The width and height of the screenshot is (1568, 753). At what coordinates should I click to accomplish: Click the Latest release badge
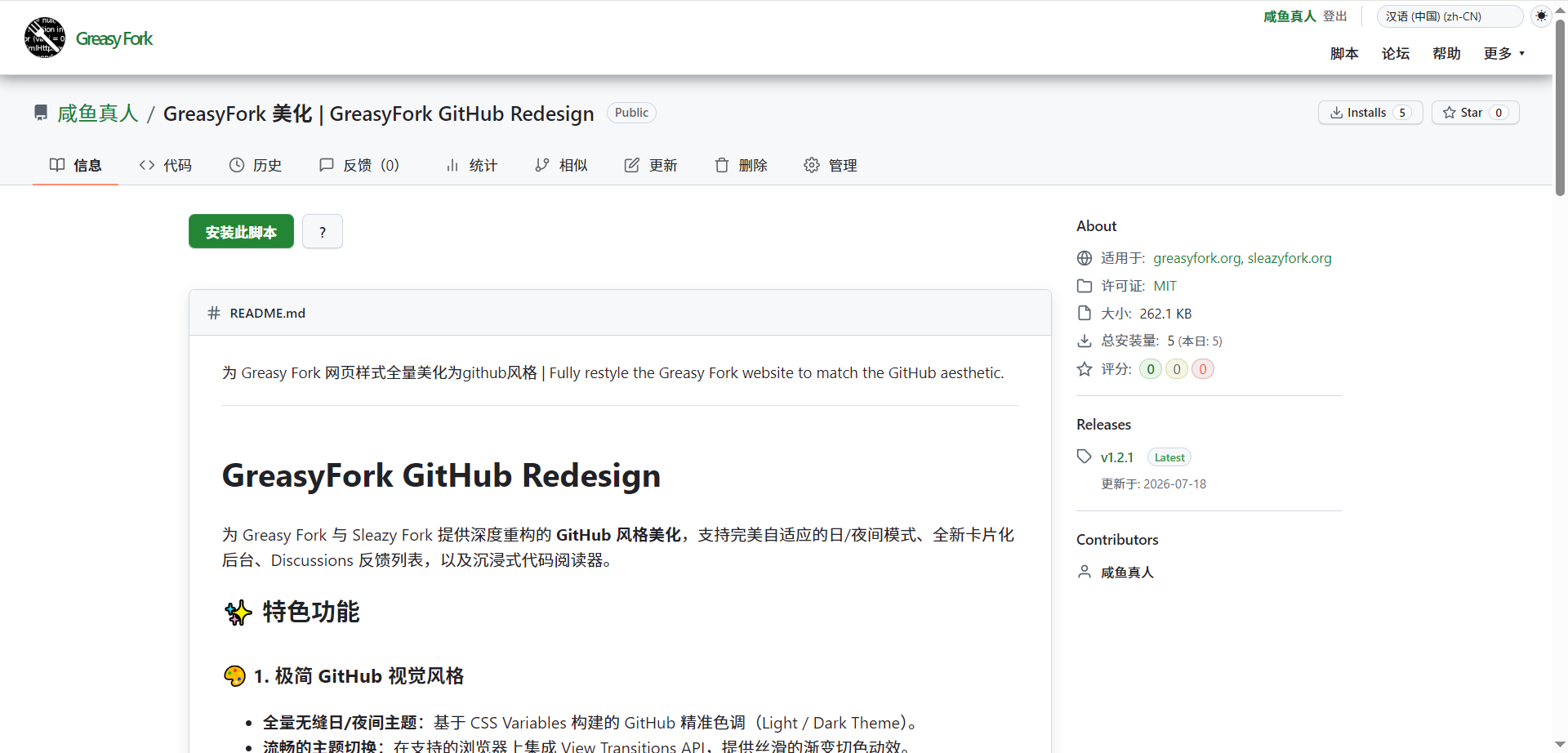pos(1169,457)
